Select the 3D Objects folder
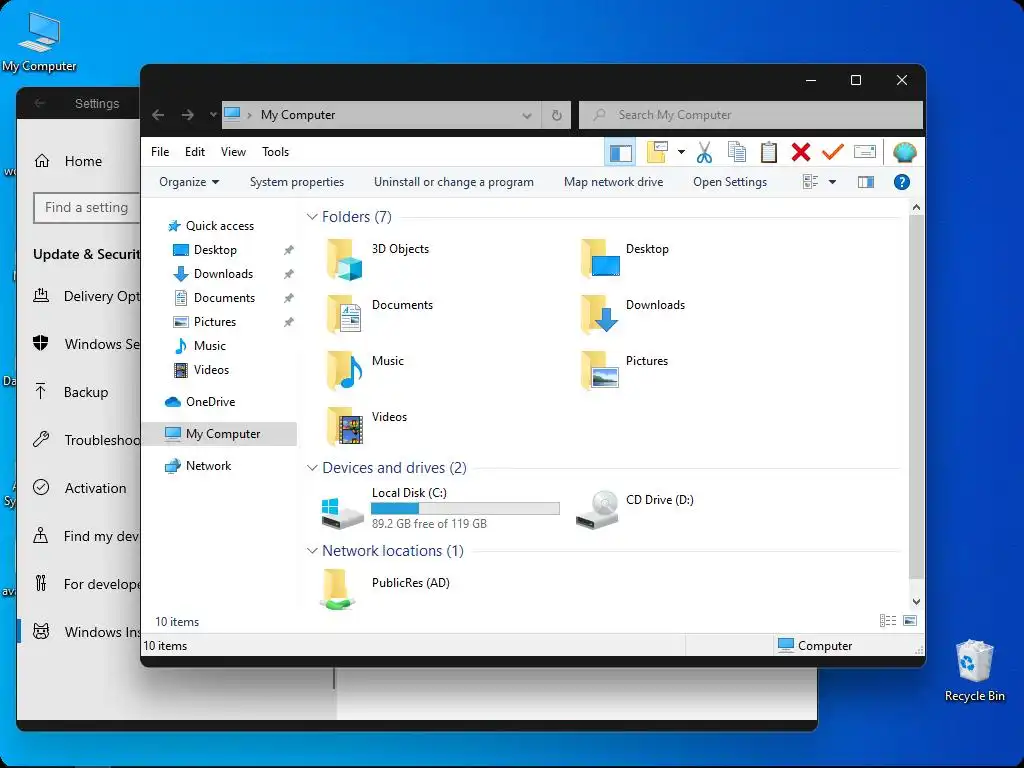The height and width of the screenshot is (768, 1024). (x=377, y=259)
